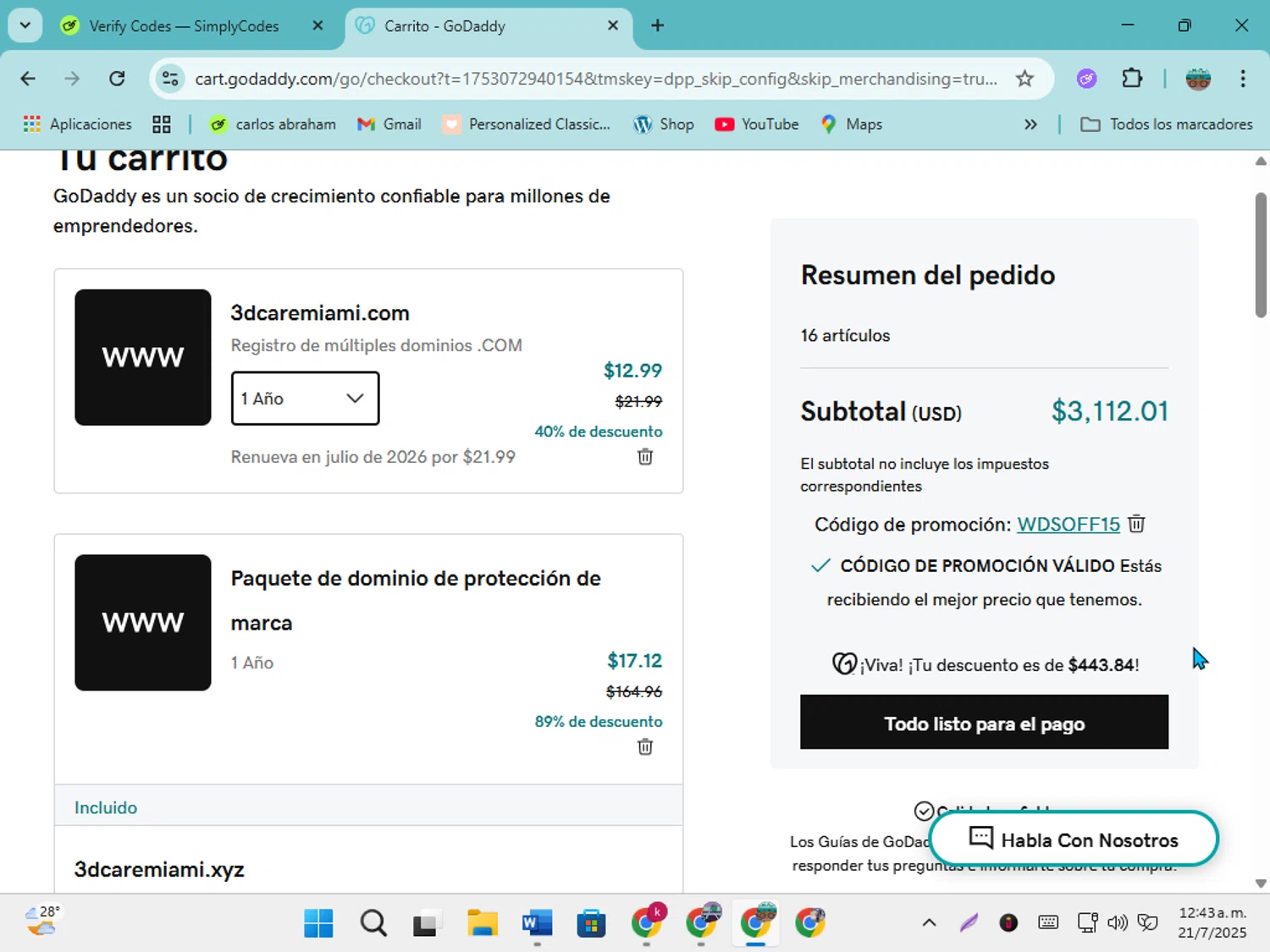
Task: Switch to Verify Codes SimplyCodes tab
Action: [x=184, y=26]
